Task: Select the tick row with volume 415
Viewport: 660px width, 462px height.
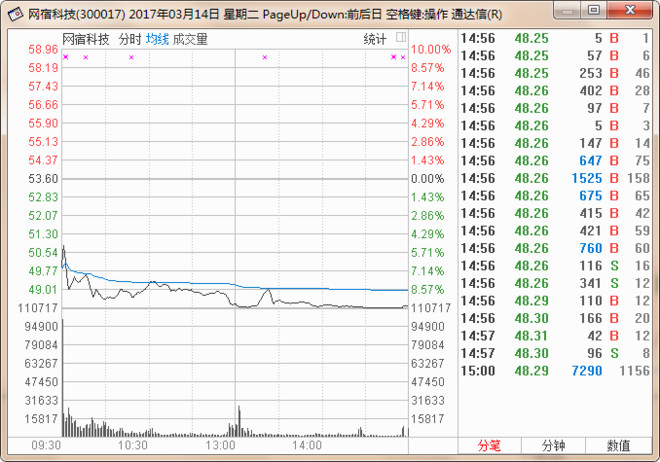Action: (x=555, y=213)
